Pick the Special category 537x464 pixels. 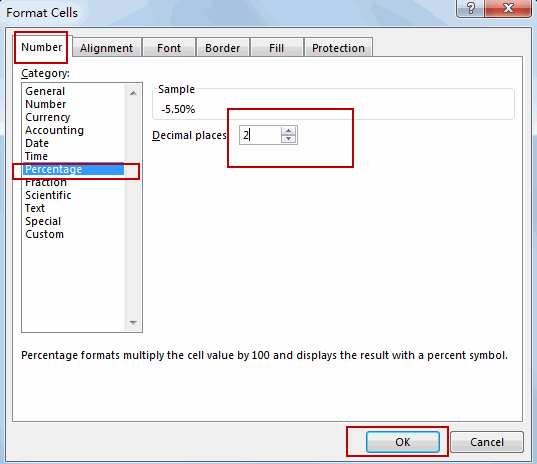click(x=73, y=221)
